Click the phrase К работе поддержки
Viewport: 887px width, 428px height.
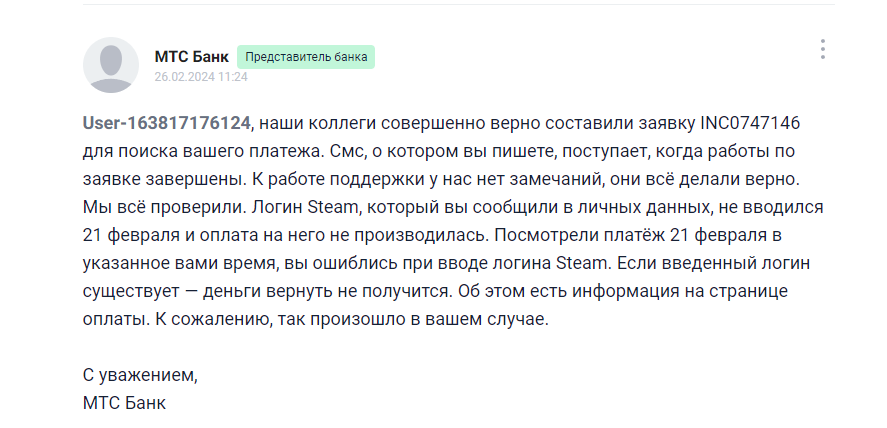click(x=505, y=179)
